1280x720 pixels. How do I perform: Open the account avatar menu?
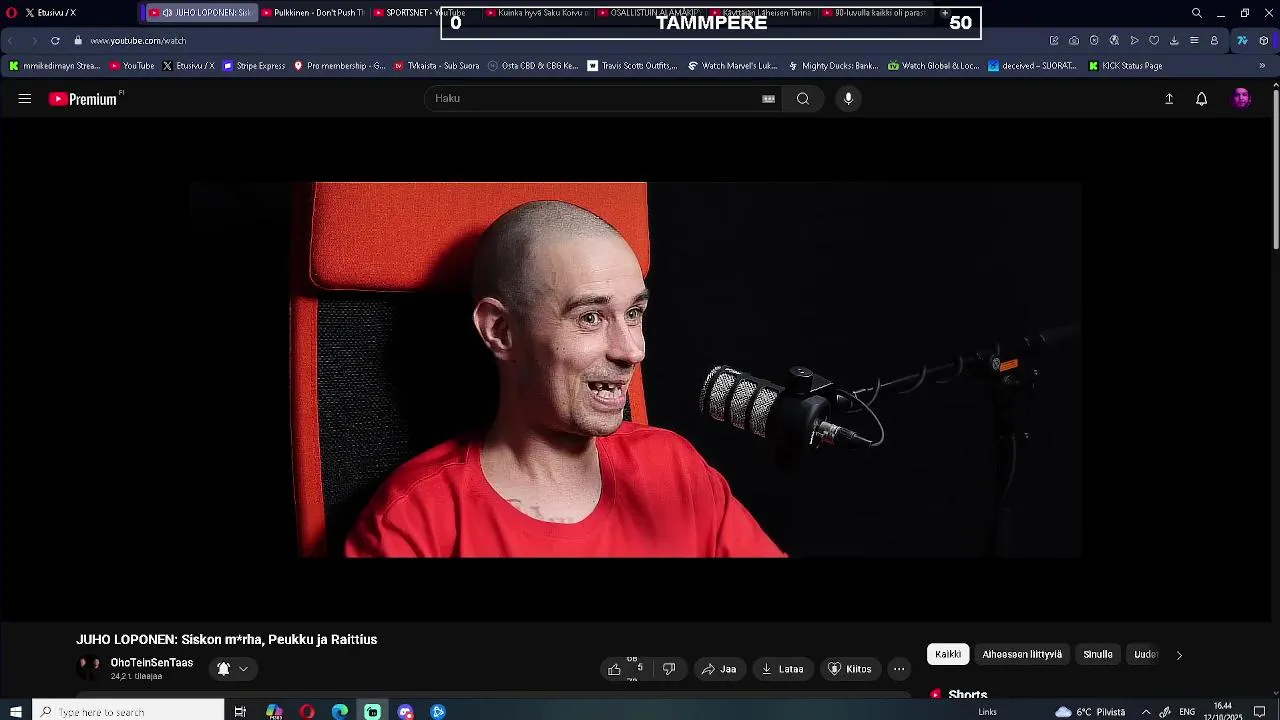point(1242,98)
